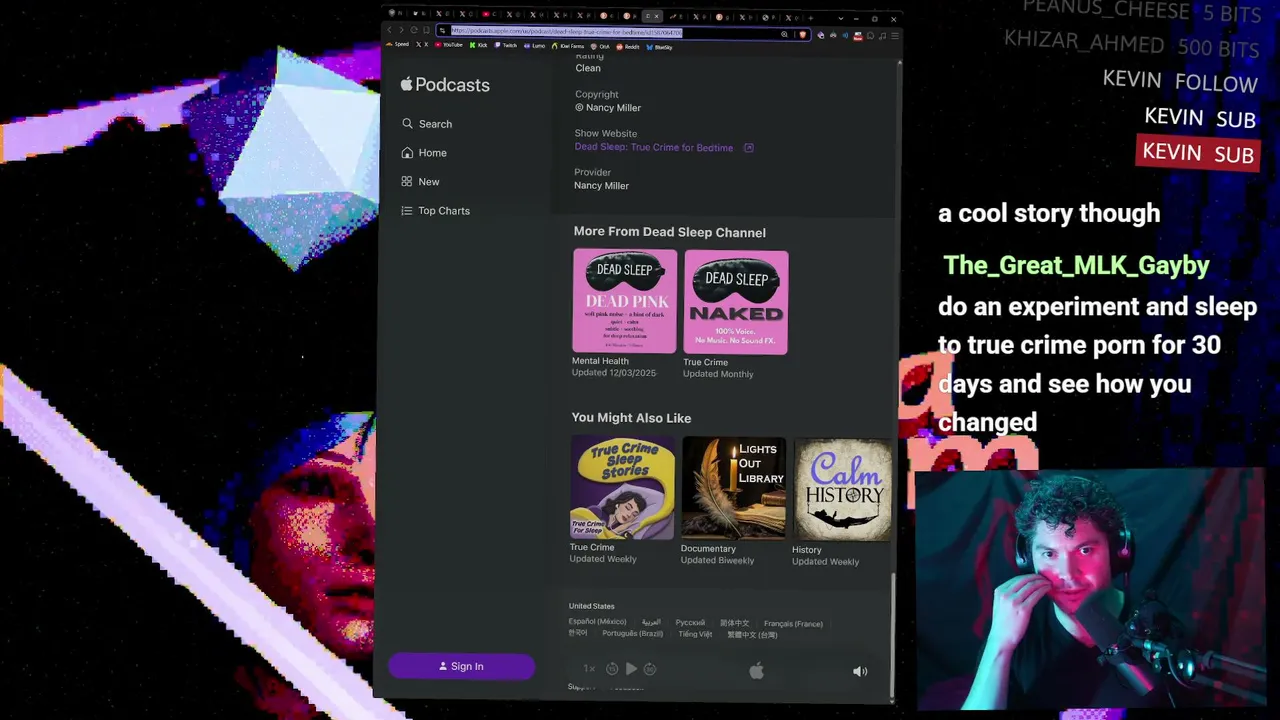Close the active browser tab

point(658,16)
